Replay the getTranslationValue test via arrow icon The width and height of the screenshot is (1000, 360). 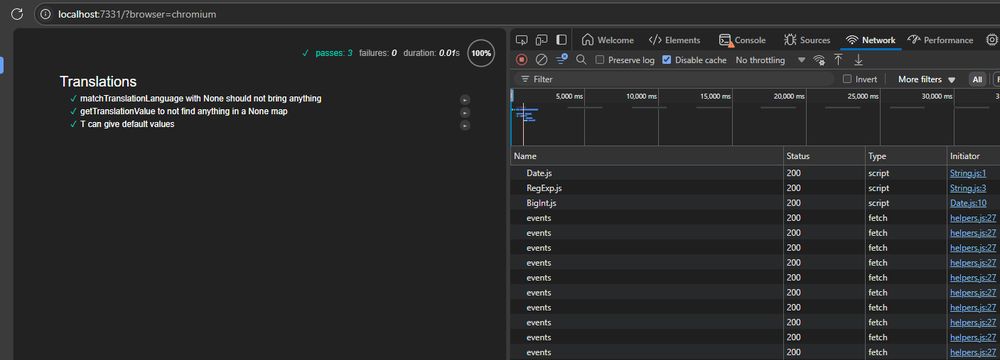point(465,112)
